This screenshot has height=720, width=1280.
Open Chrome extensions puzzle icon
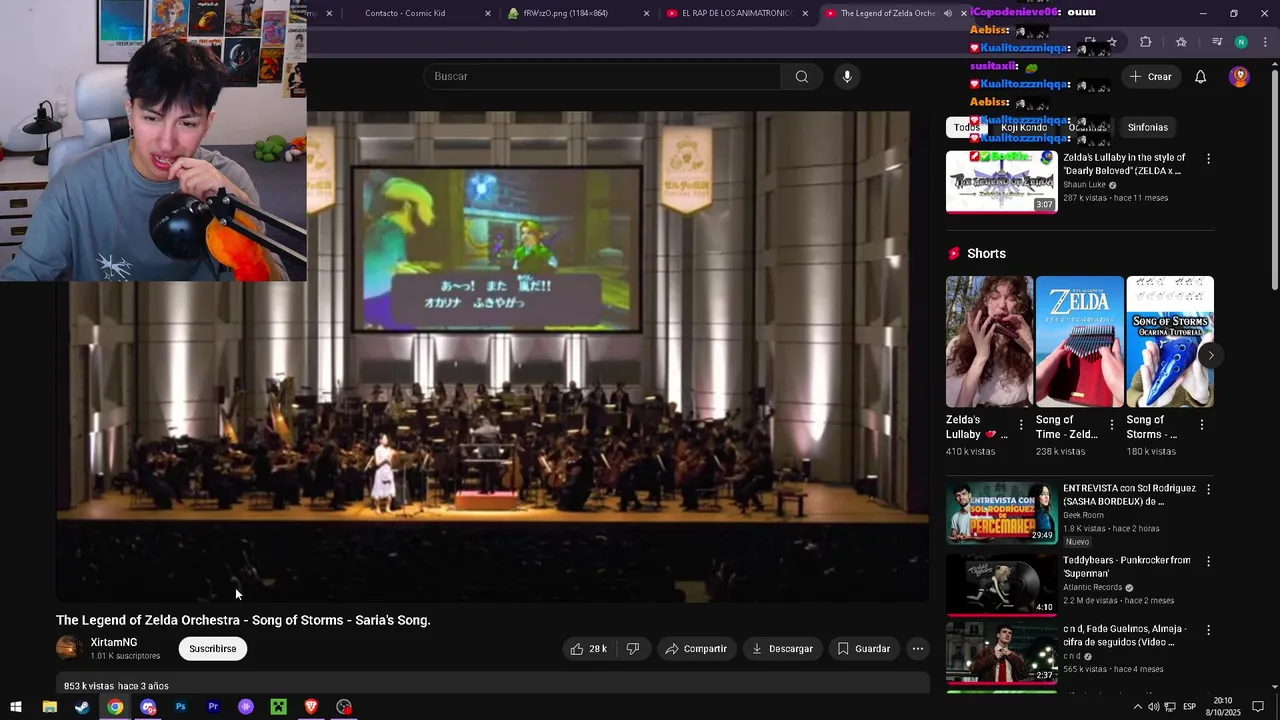1146,42
